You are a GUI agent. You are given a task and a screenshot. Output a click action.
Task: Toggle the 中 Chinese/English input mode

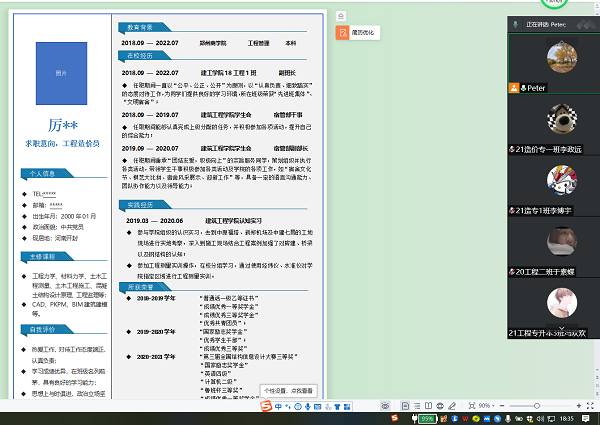pyautogui.click(x=278, y=406)
